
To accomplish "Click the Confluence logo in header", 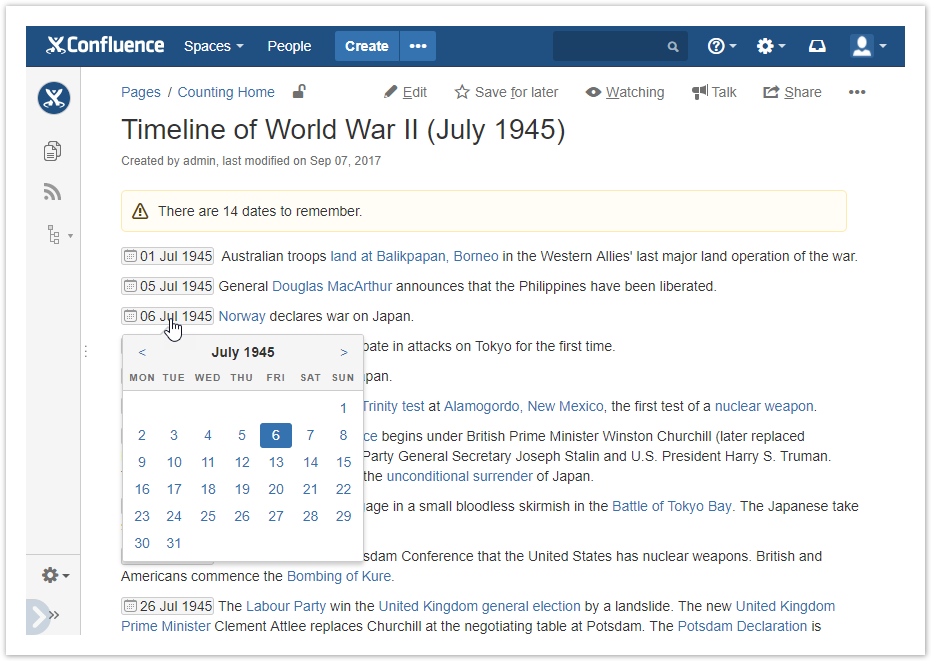I will [x=105, y=46].
